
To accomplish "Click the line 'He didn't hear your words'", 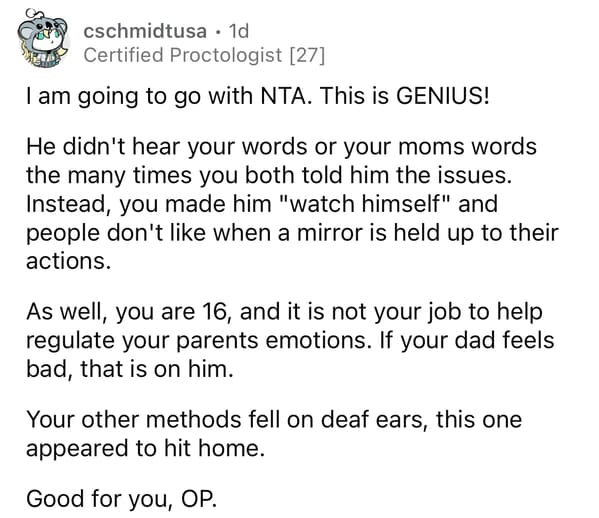I will pyautogui.click(x=281, y=147).
